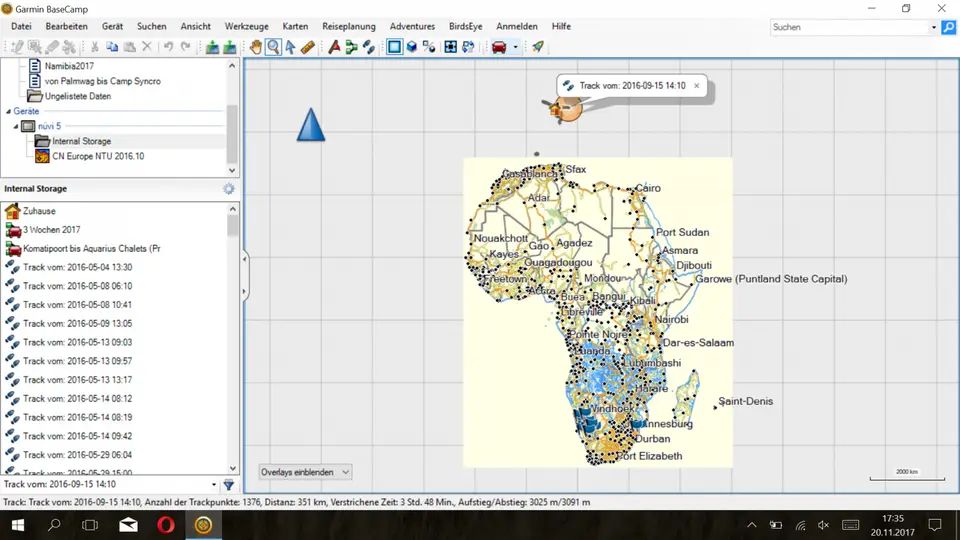The width and height of the screenshot is (960, 540).
Task: Click the Paste toolbar icon
Action: pyautogui.click(x=129, y=47)
